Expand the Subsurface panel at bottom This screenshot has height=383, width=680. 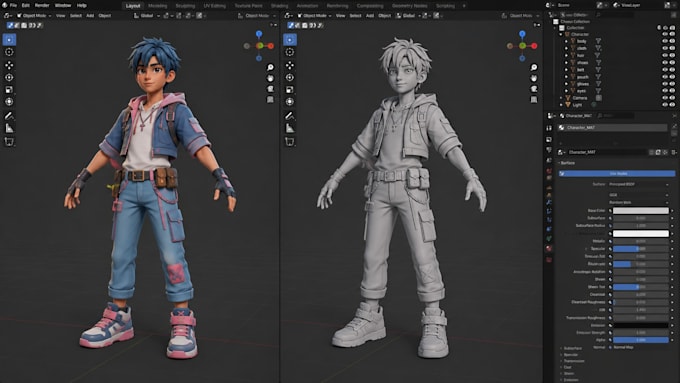(x=572, y=348)
